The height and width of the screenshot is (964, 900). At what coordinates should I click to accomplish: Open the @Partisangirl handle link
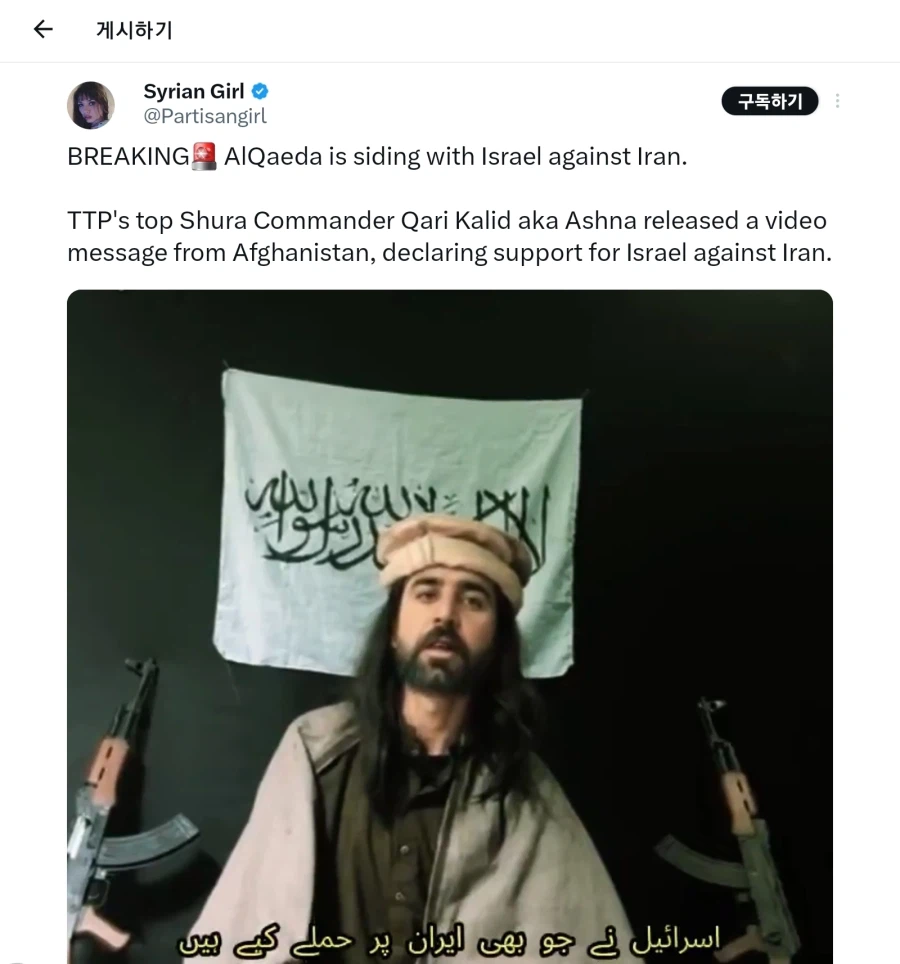[x=205, y=116]
